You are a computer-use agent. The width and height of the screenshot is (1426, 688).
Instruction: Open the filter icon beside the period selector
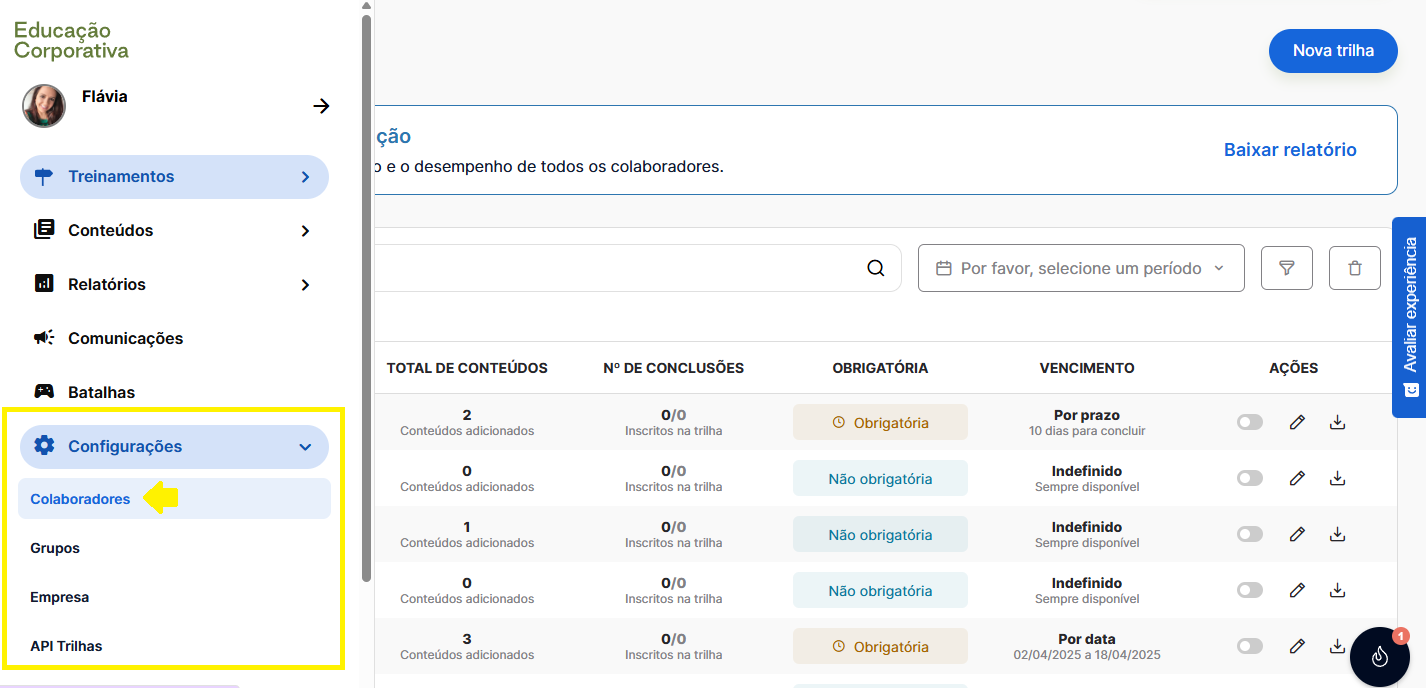(1287, 268)
